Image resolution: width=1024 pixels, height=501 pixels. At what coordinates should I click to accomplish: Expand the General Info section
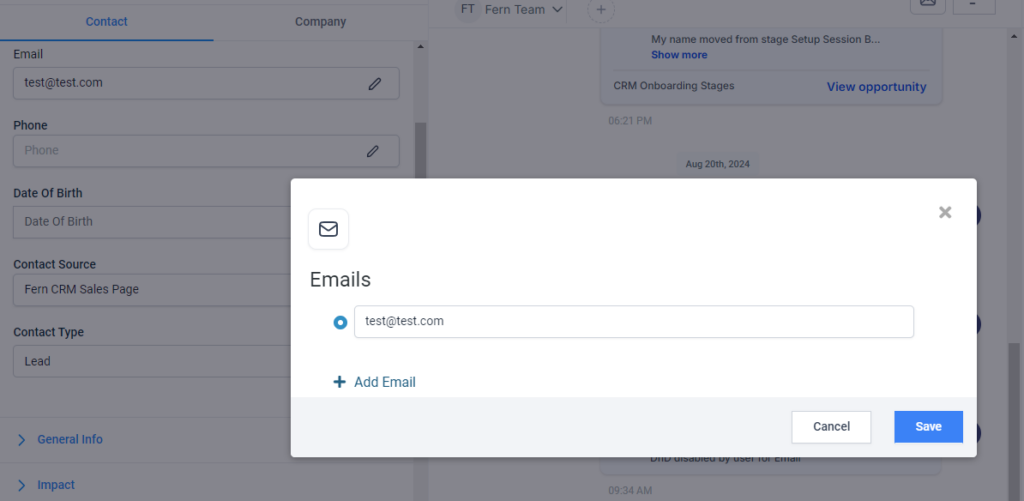pyautogui.click(x=70, y=440)
